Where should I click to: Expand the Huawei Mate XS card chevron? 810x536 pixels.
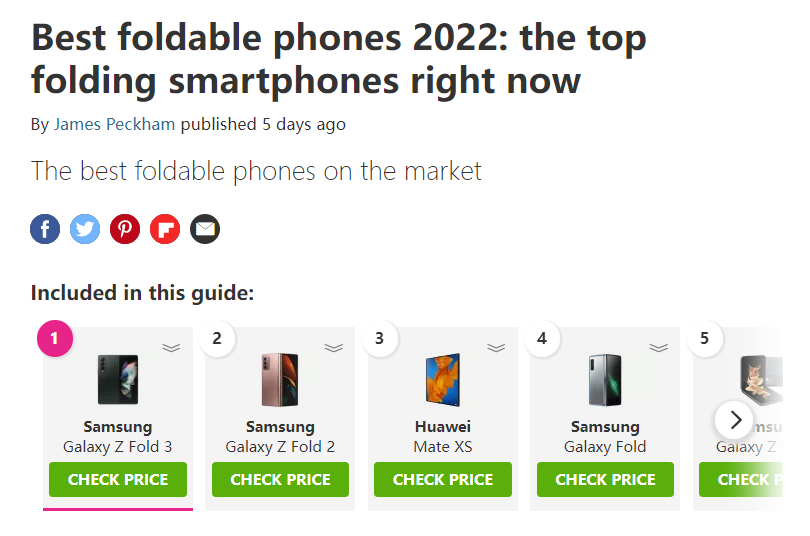(x=496, y=348)
